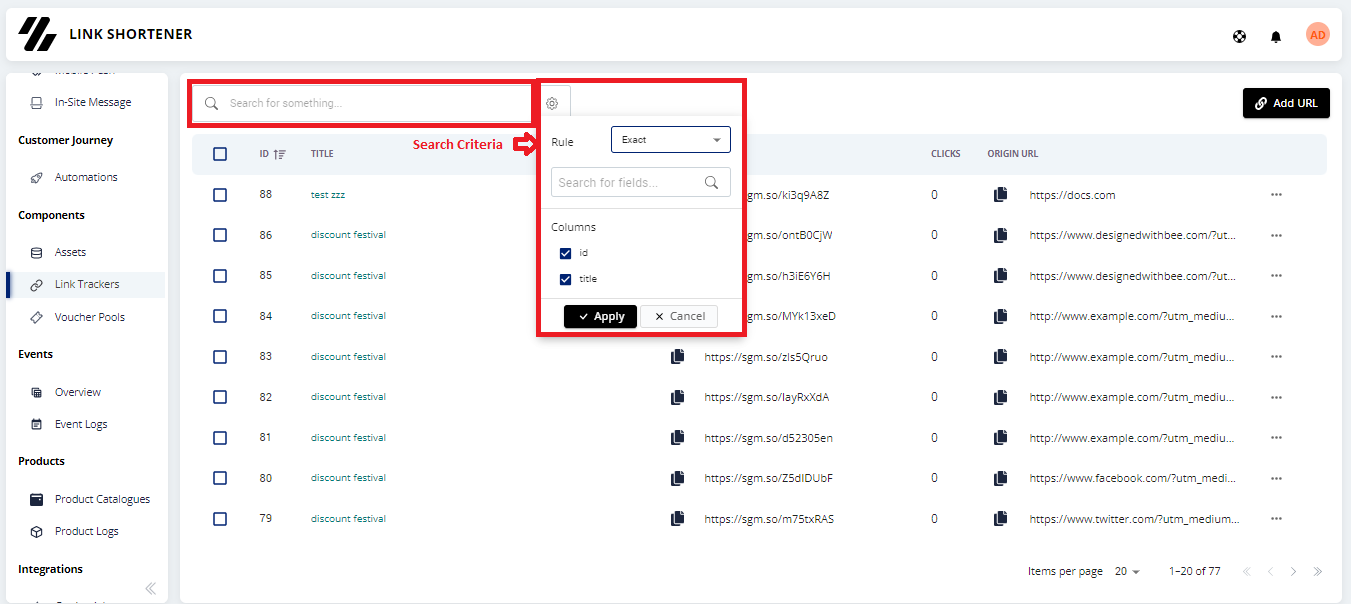Open the AD user avatar
The height and width of the screenshot is (604, 1351).
(1318, 35)
